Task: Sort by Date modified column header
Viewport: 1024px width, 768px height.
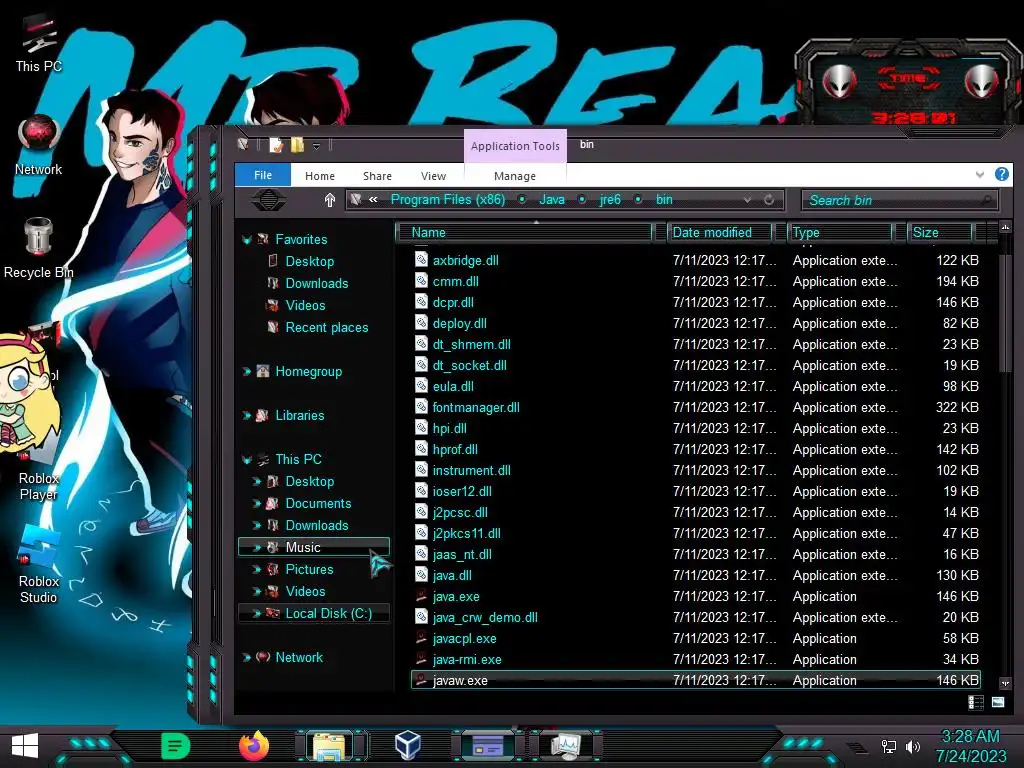Action: [720, 232]
